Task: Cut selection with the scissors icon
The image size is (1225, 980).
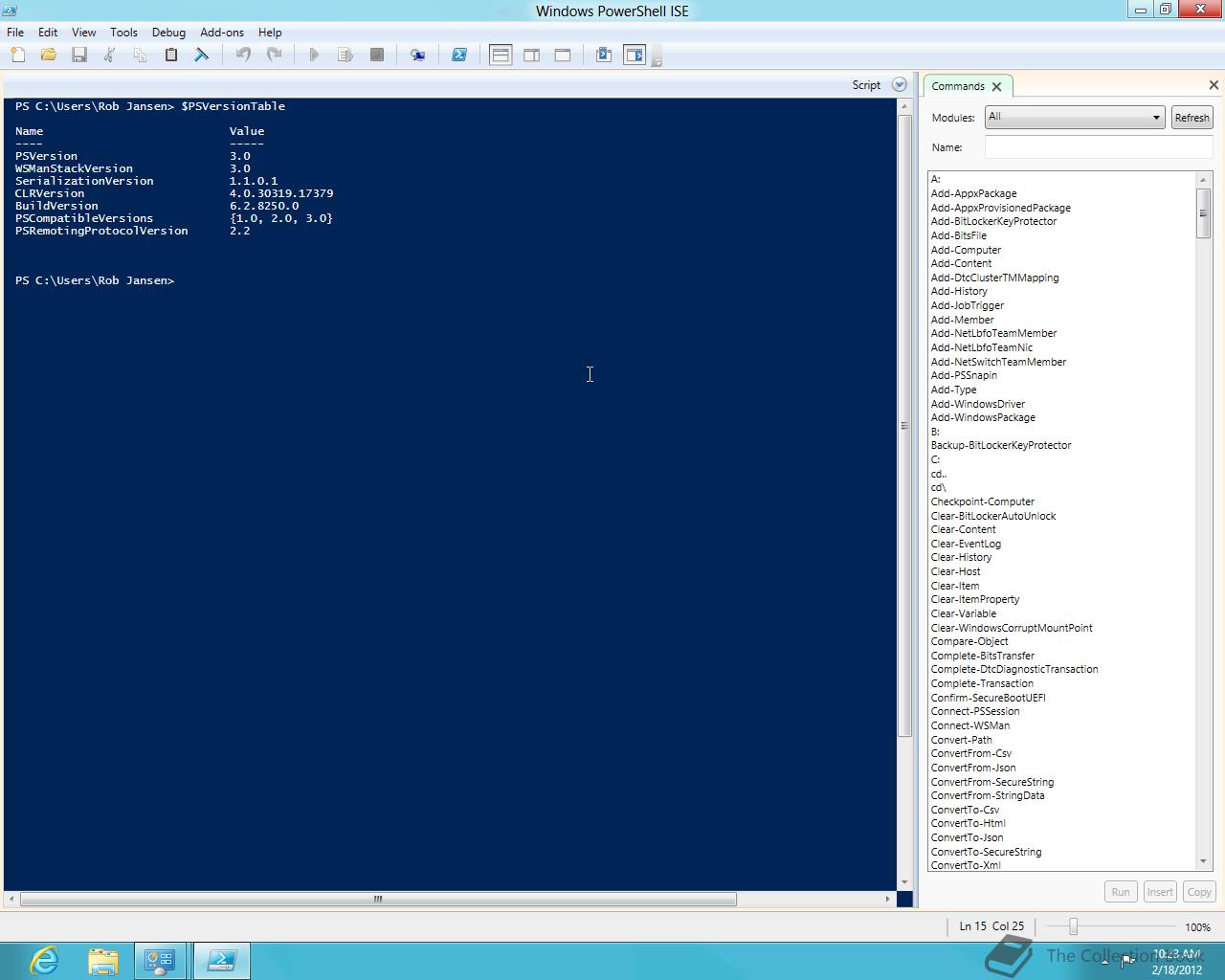Action: tap(110, 56)
